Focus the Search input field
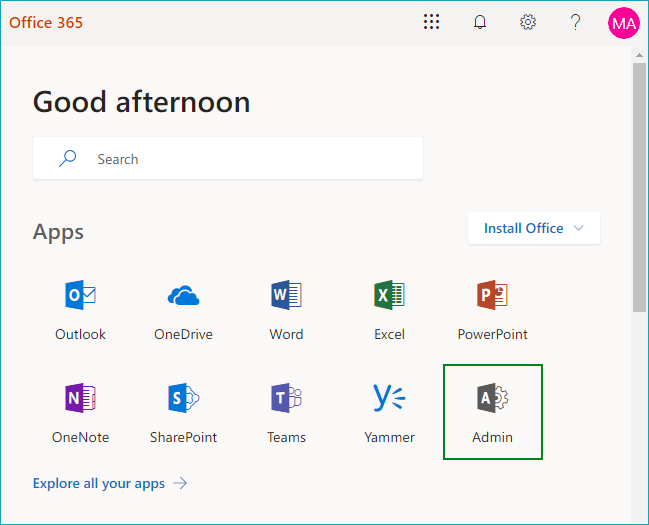This screenshot has height=525, width=649. tap(228, 158)
